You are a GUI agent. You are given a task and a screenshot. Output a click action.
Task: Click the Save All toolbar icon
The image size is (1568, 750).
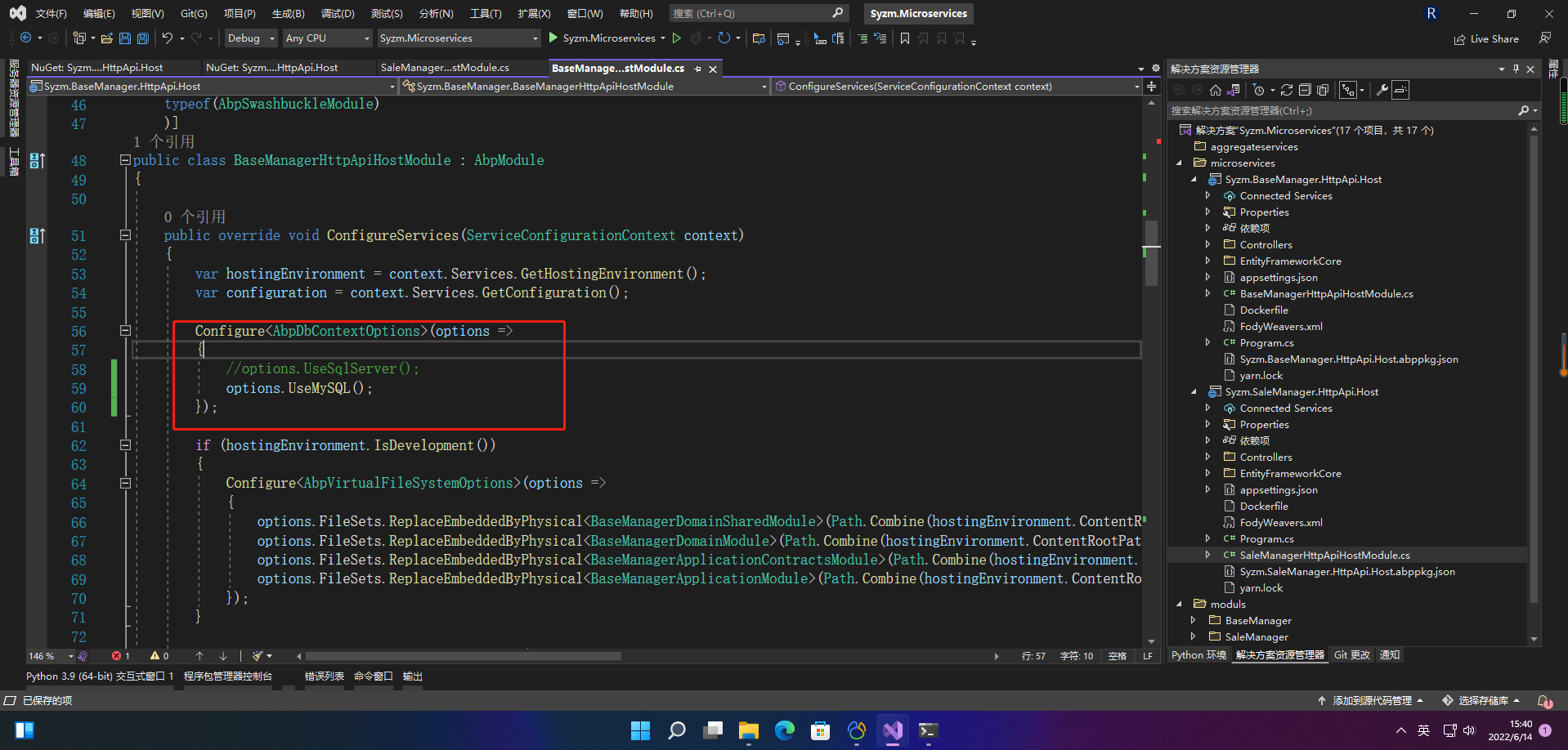143,38
